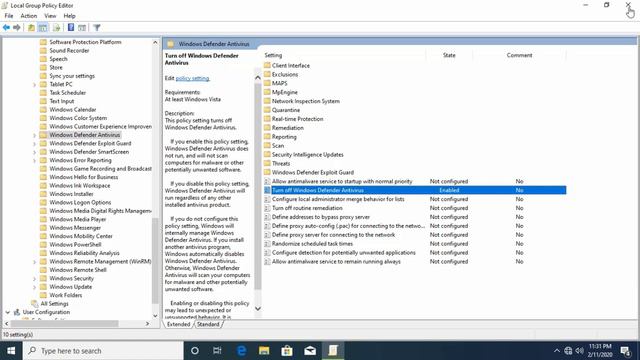This screenshot has width=640, height=360.
Task: Sort by the State column header
Action: pyautogui.click(x=449, y=55)
